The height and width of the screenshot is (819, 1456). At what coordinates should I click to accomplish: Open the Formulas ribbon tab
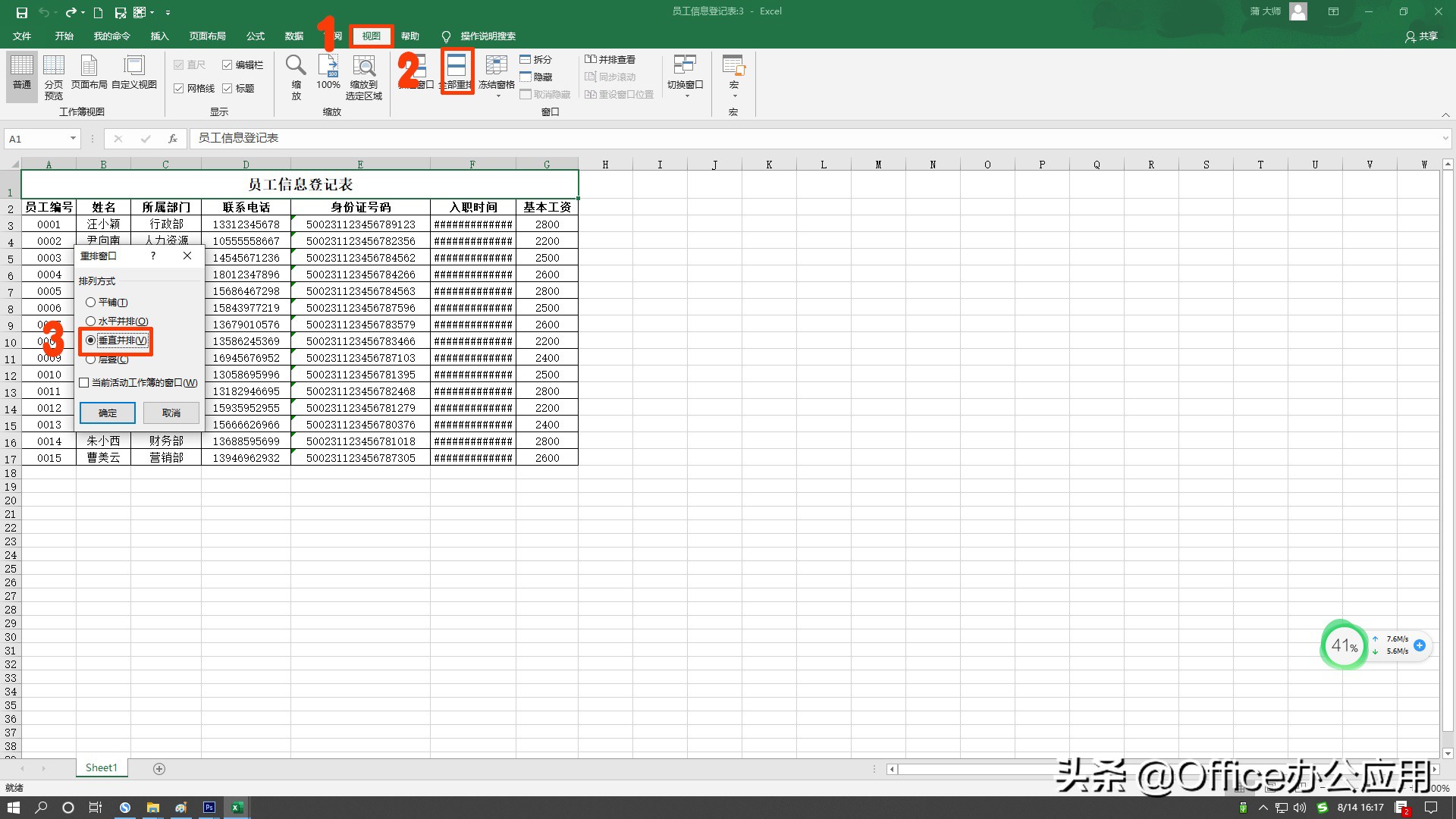pos(256,36)
